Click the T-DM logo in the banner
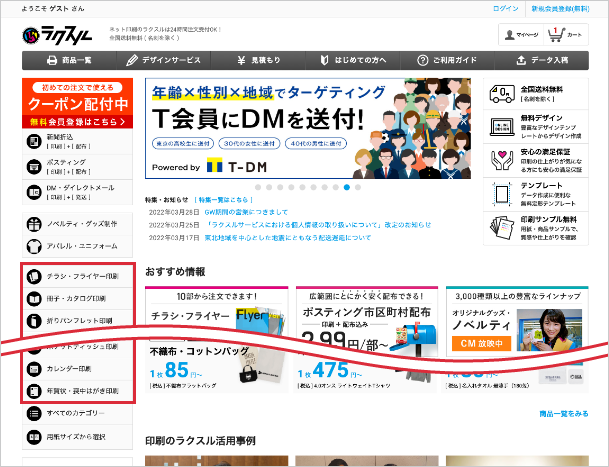This screenshot has height=467, width=609. pos(237,166)
